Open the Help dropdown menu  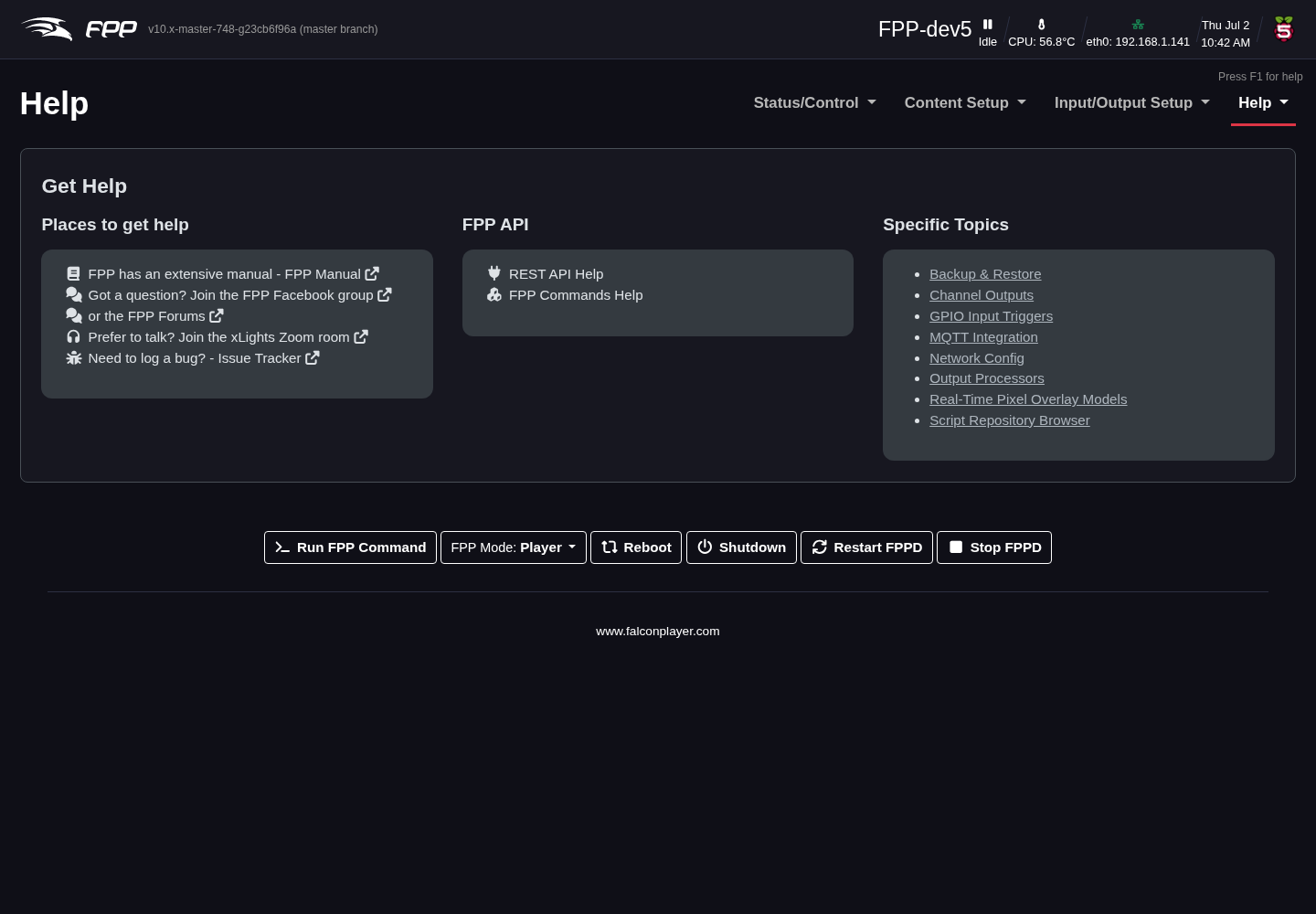click(1263, 103)
